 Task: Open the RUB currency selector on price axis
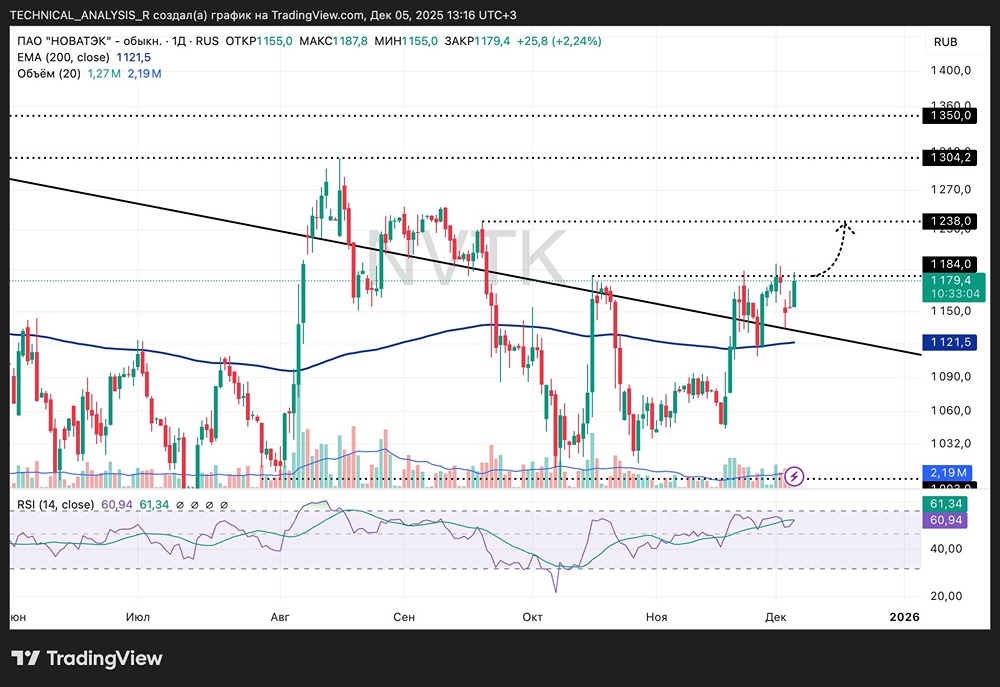tap(945, 42)
